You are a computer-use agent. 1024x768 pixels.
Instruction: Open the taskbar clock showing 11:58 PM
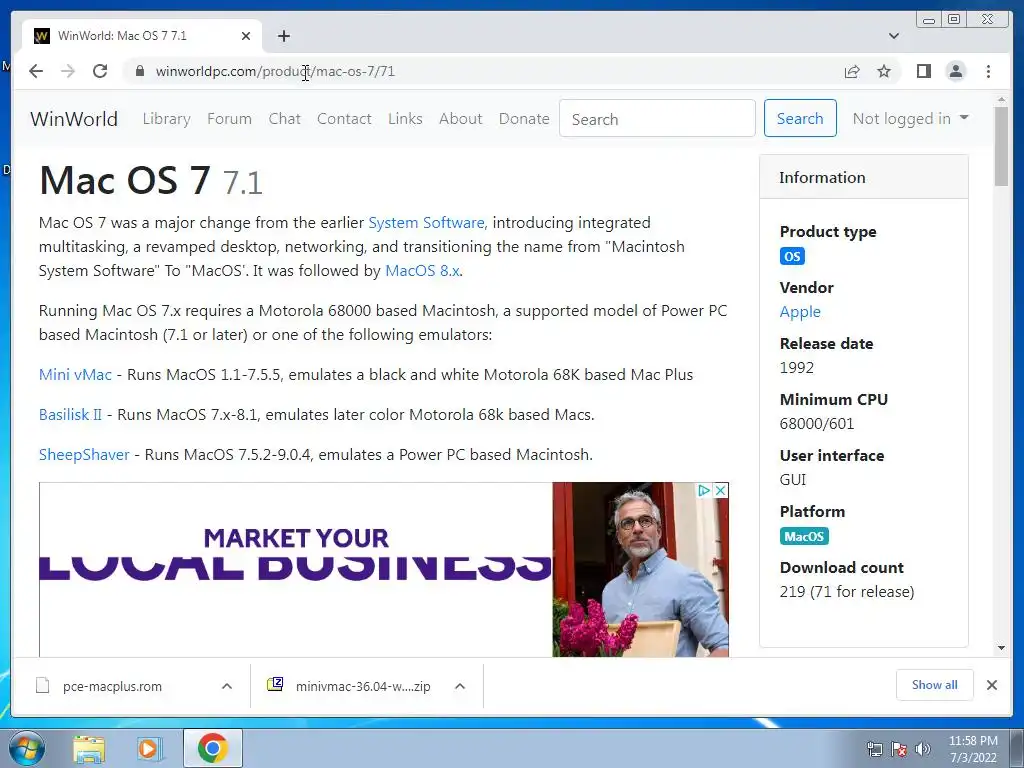click(973, 749)
